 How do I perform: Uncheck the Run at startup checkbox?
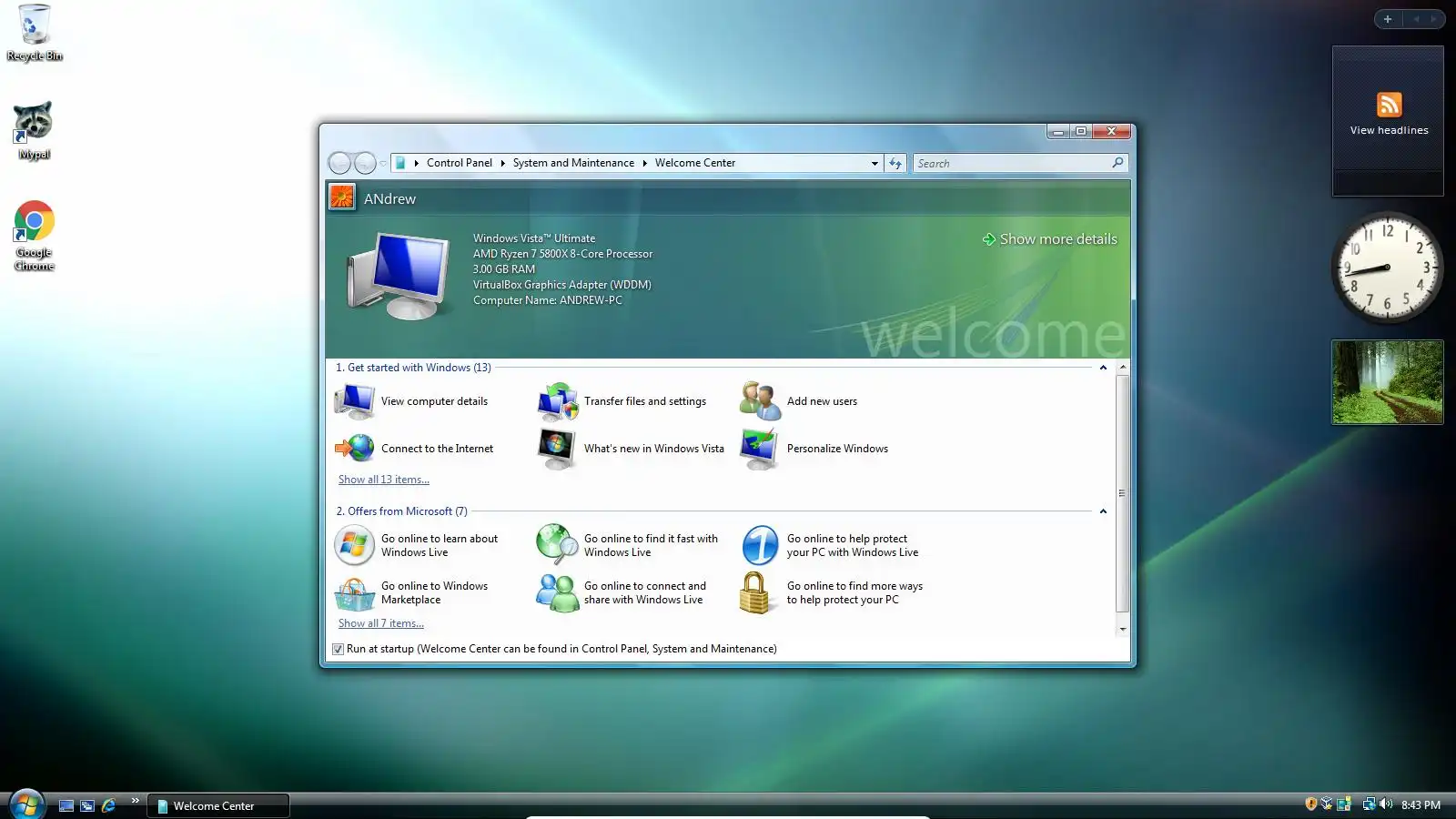point(339,649)
